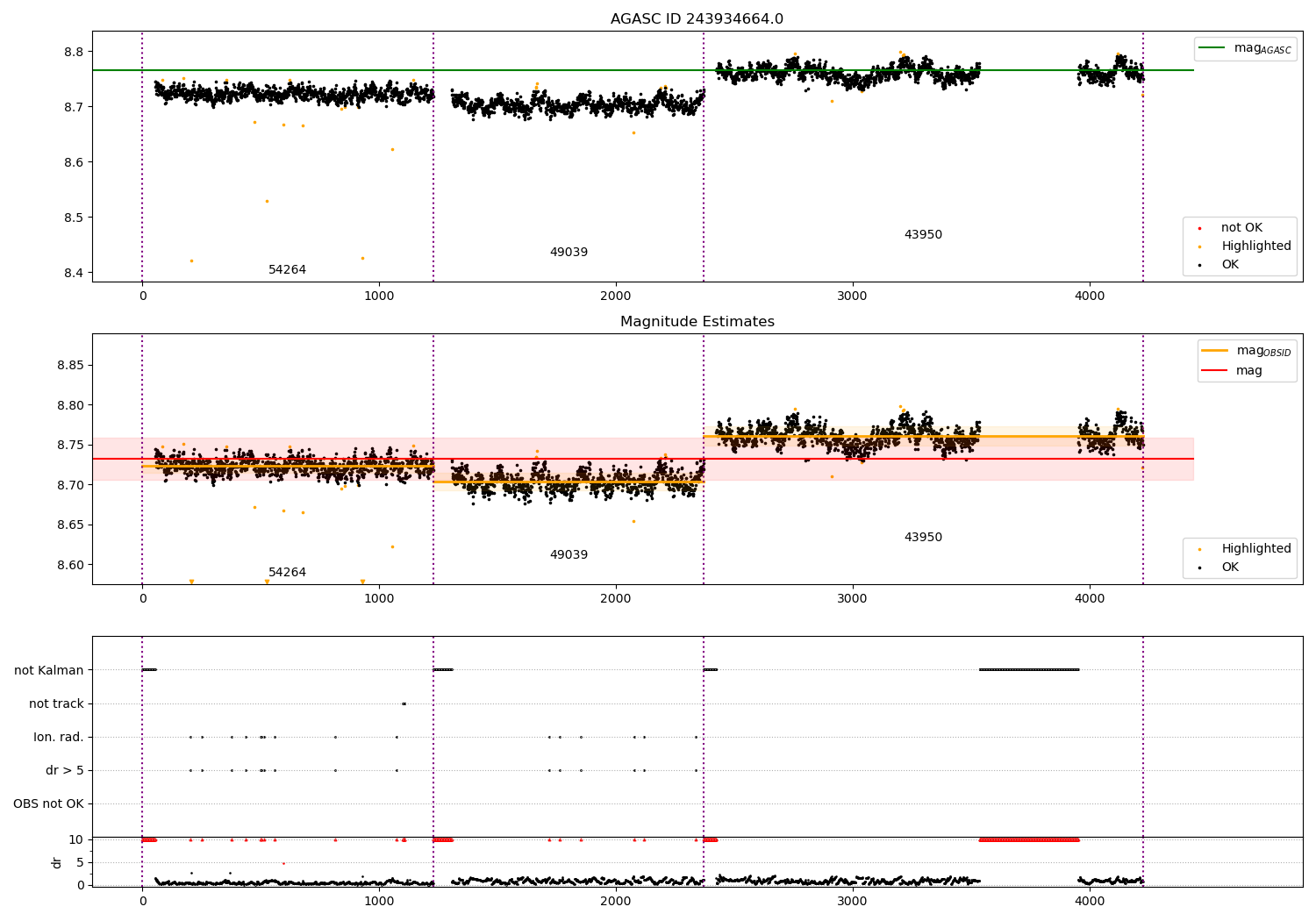Click the 1000 x-axis tick in bottom plot
The image size is (1316, 921).
(379, 900)
